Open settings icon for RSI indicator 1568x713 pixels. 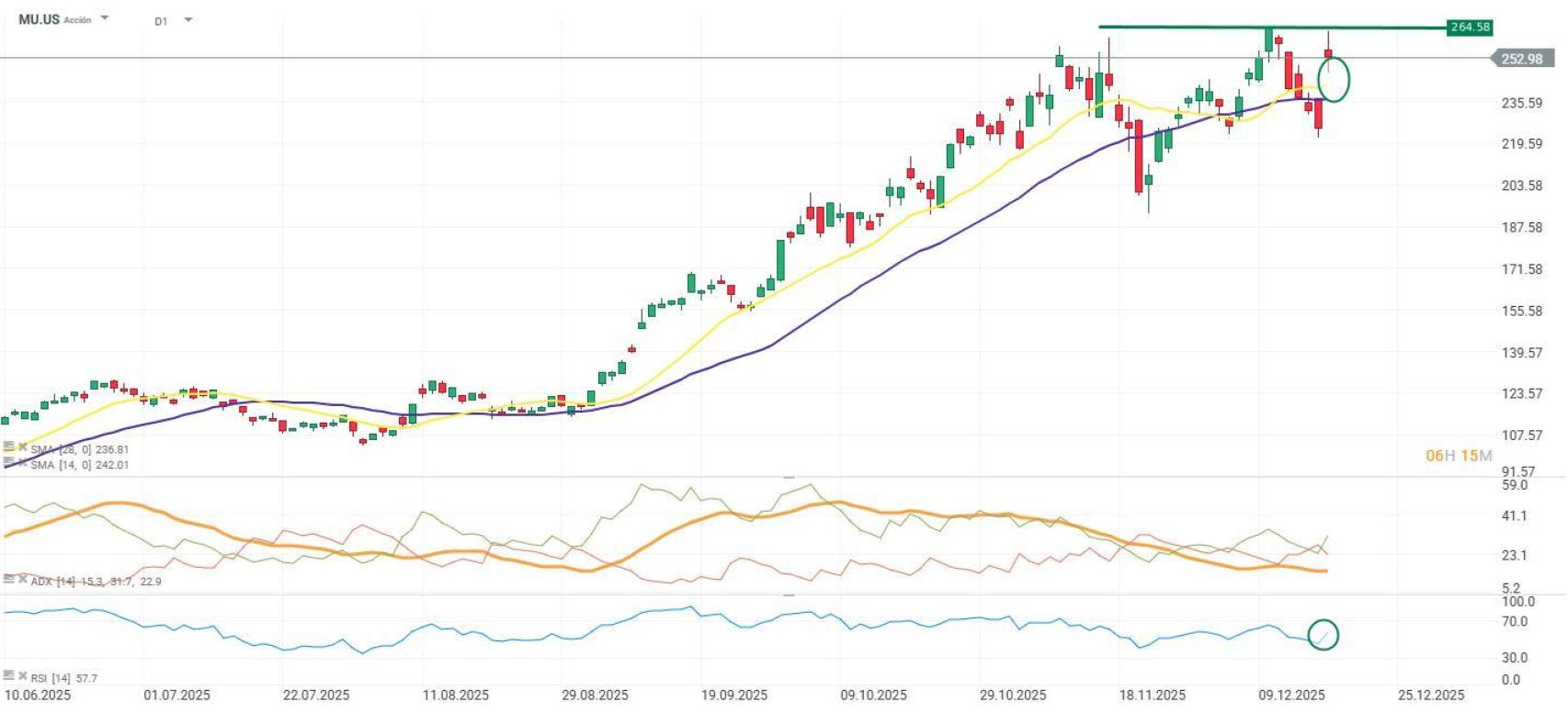point(9,676)
